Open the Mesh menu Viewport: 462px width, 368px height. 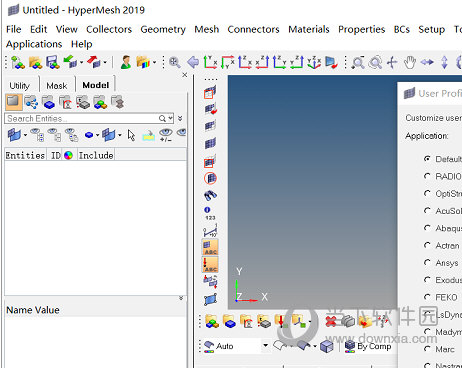[207, 29]
